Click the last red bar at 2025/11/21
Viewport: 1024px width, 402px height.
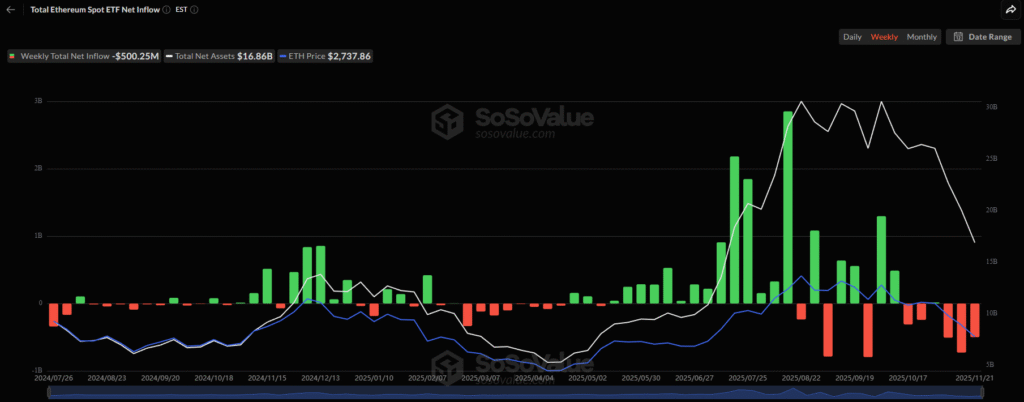[x=974, y=320]
